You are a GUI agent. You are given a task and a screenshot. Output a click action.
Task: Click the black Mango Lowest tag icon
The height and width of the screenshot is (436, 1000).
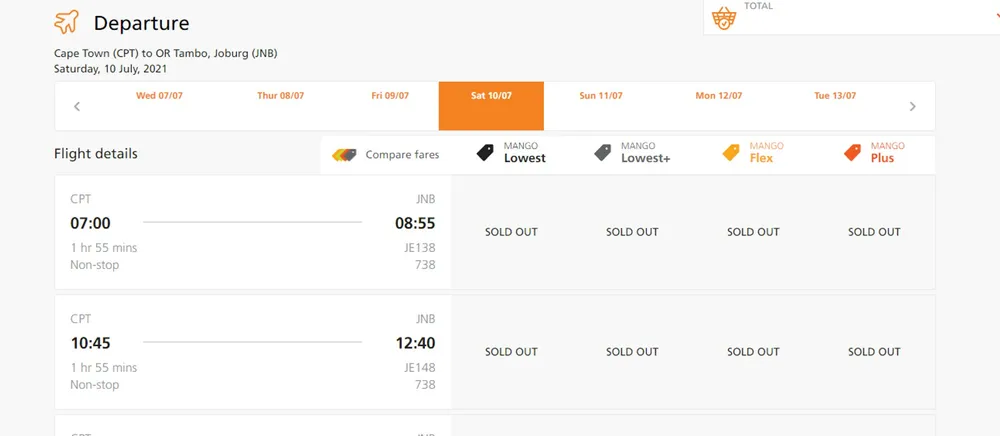(x=485, y=153)
